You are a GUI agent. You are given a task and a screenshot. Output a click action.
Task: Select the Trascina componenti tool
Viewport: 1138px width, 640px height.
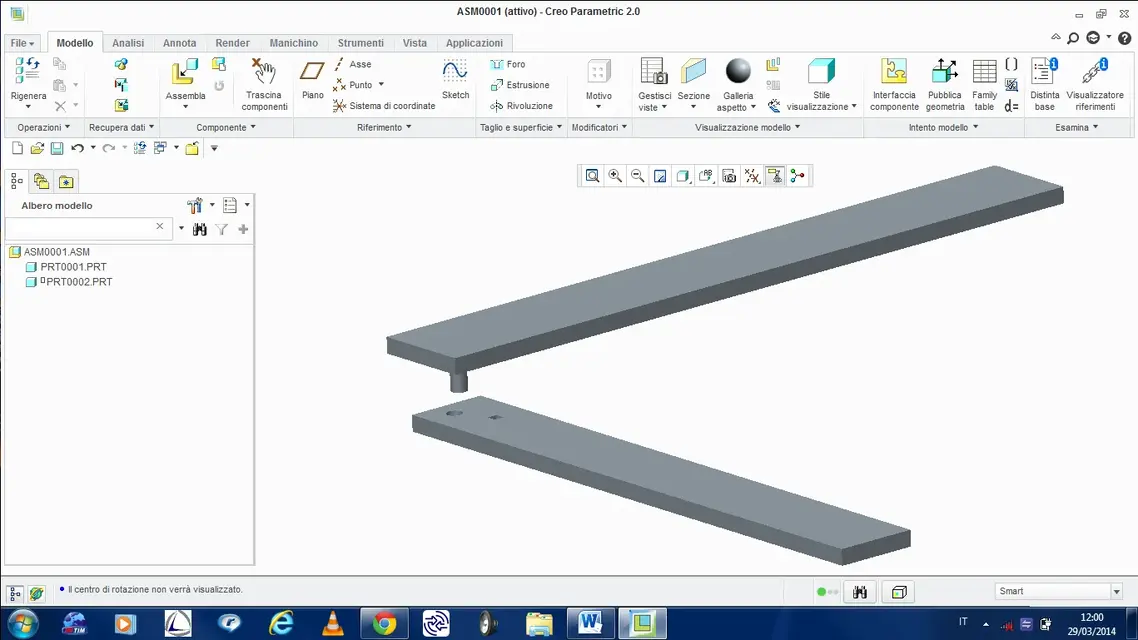pos(264,82)
